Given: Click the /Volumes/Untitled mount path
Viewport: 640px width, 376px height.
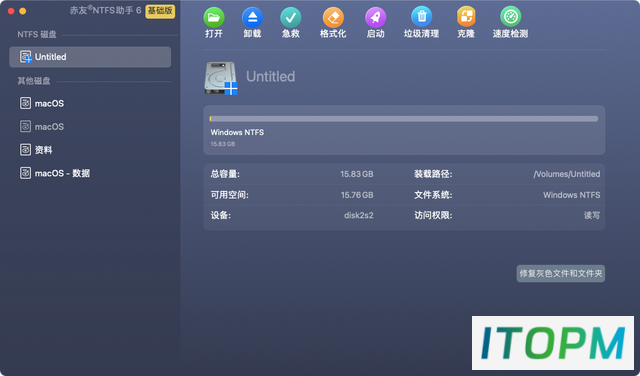Looking at the screenshot, I should click(x=567, y=174).
